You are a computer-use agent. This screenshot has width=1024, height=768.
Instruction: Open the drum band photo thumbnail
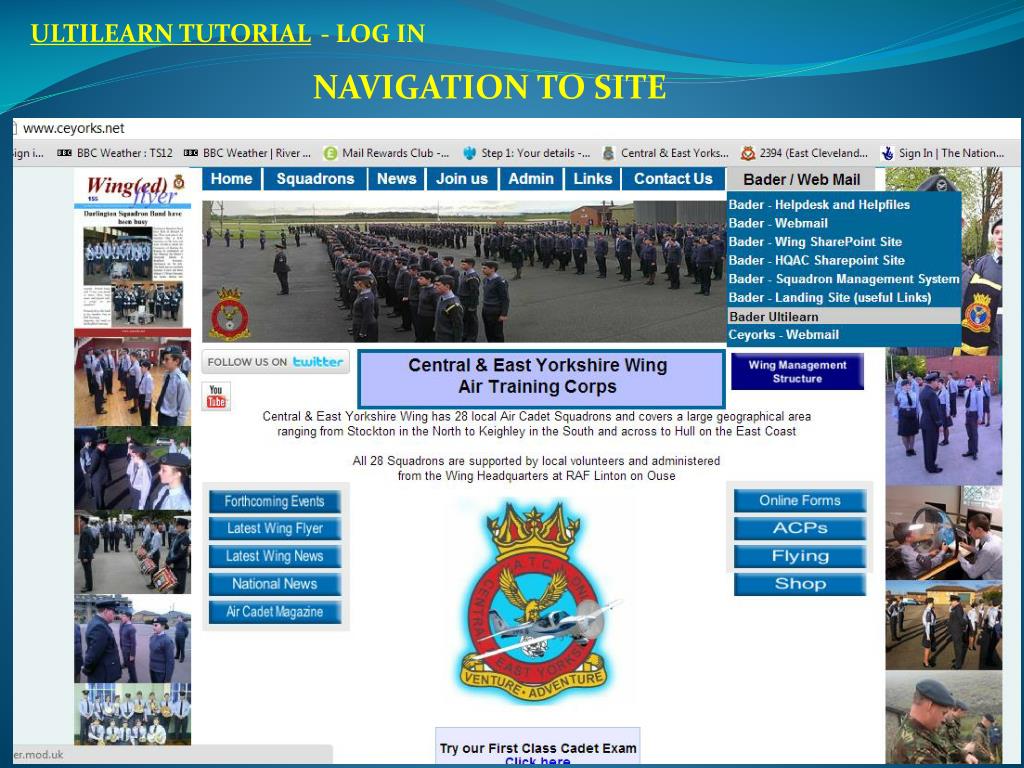click(x=133, y=552)
